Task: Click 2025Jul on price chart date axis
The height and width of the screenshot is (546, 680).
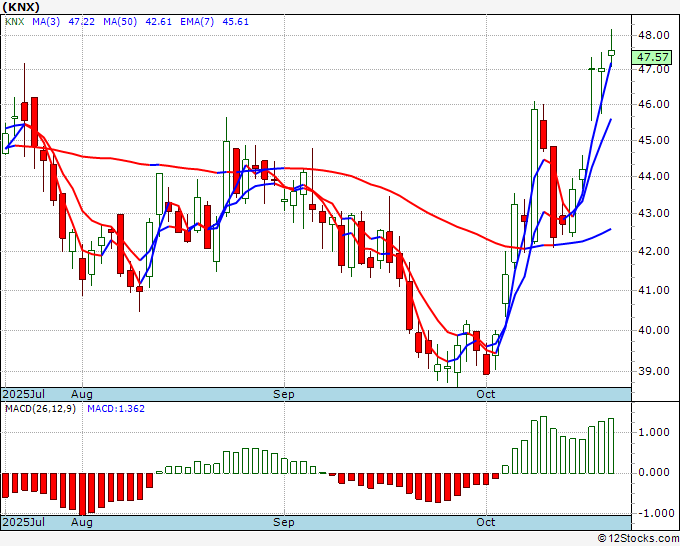Action: pos(24,394)
